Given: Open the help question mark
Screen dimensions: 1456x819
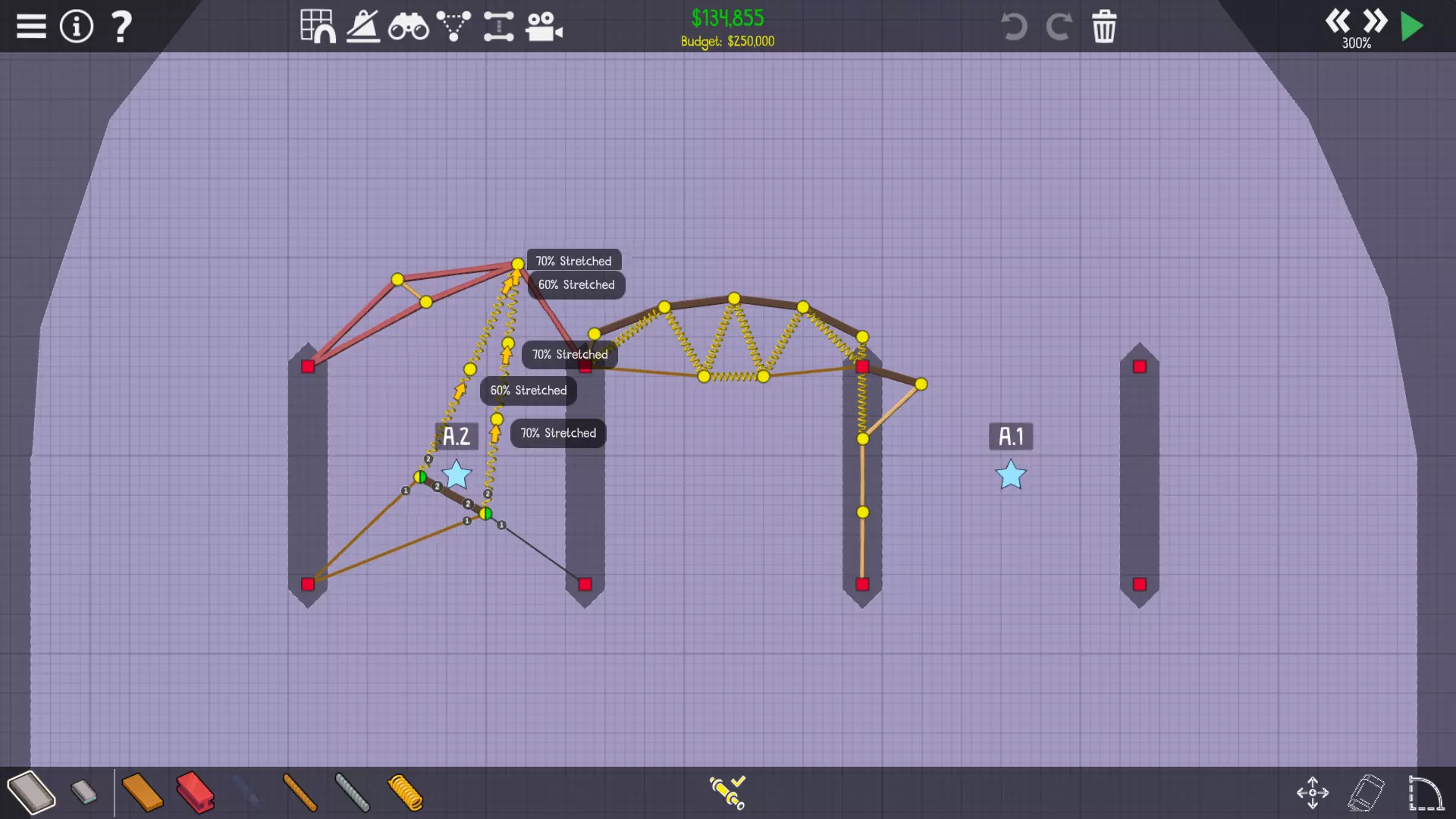Looking at the screenshot, I should point(121,27).
